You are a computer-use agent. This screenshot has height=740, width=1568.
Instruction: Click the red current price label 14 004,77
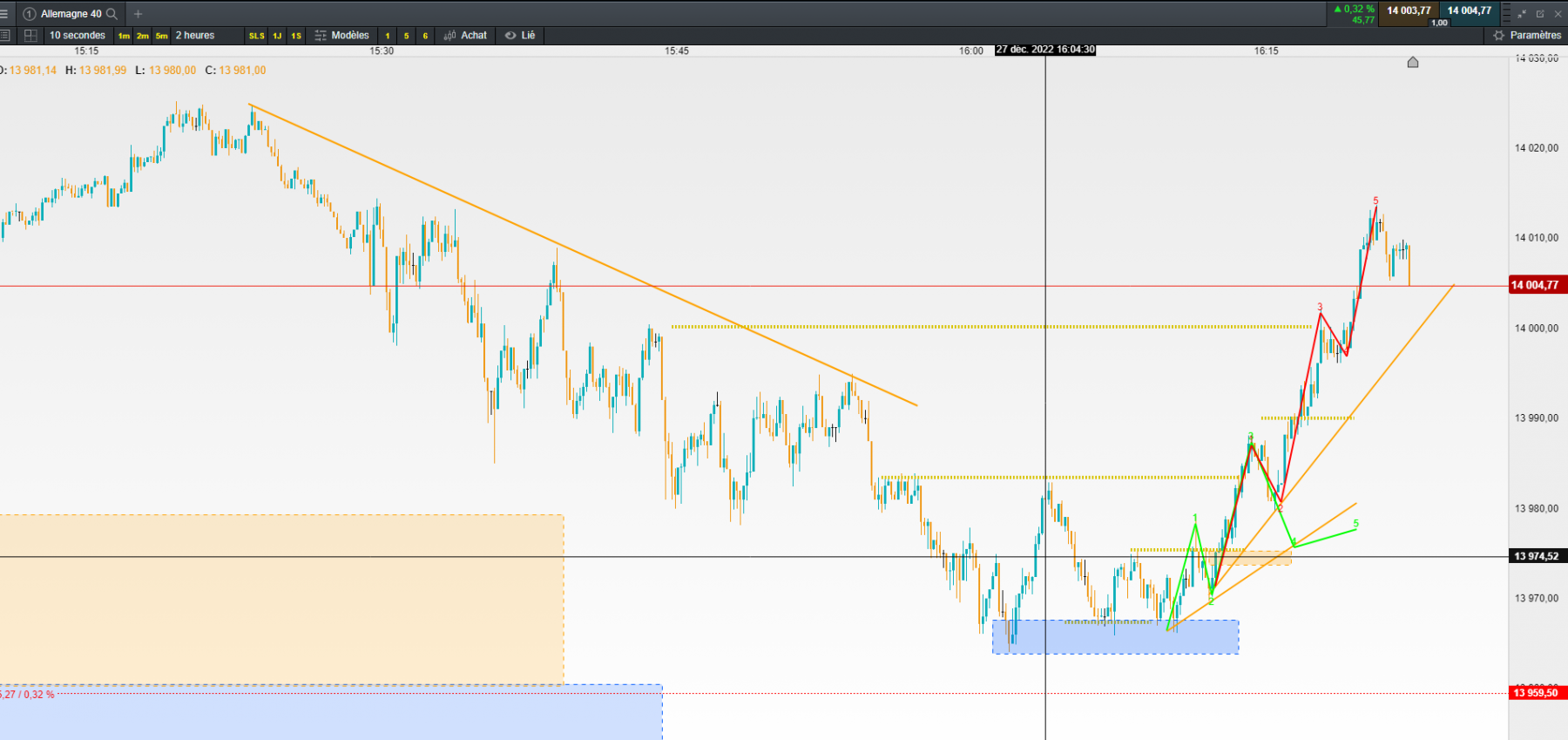pyautogui.click(x=1538, y=285)
